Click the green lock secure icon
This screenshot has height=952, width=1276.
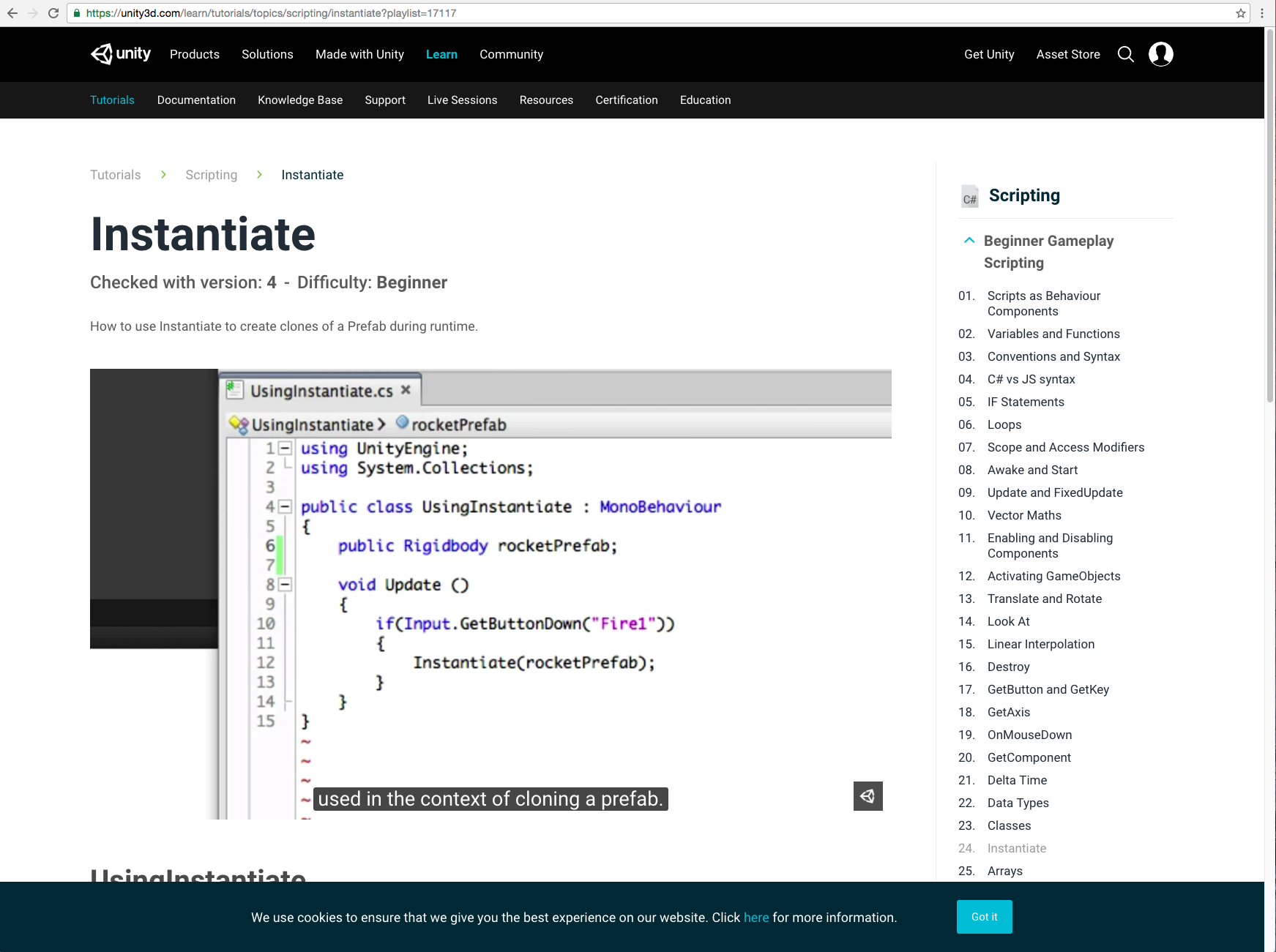77,13
